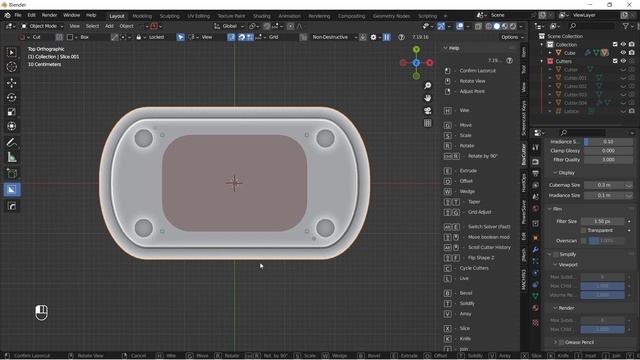Open the Output properties tab icon
This screenshot has width=640, height=360.
pos(536,173)
